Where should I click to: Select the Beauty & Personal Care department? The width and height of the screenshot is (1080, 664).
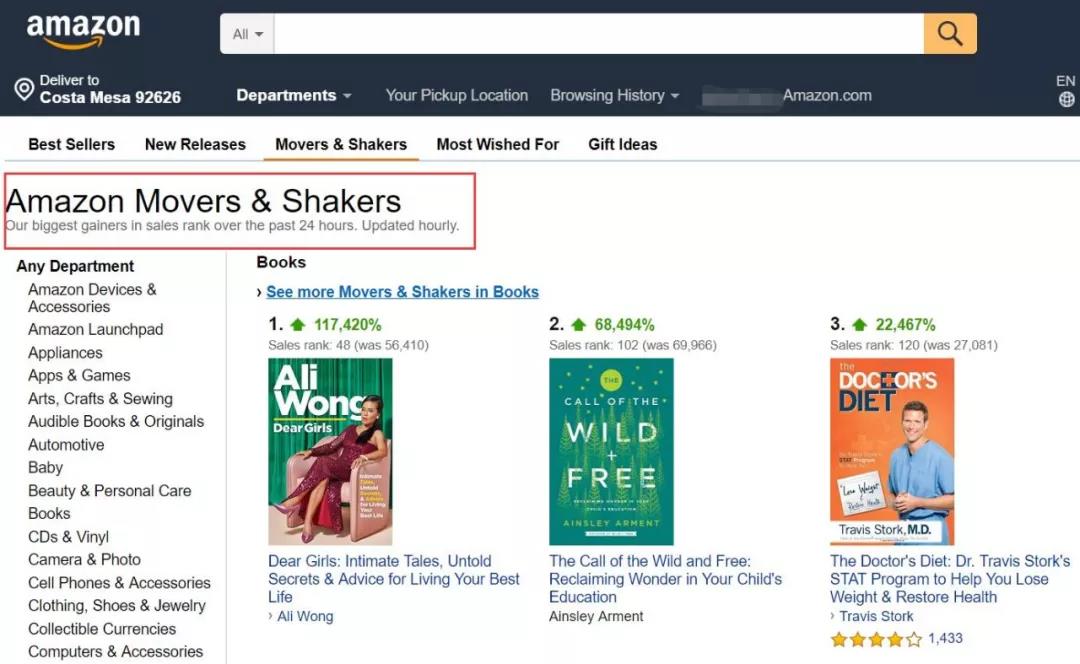[109, 491]
